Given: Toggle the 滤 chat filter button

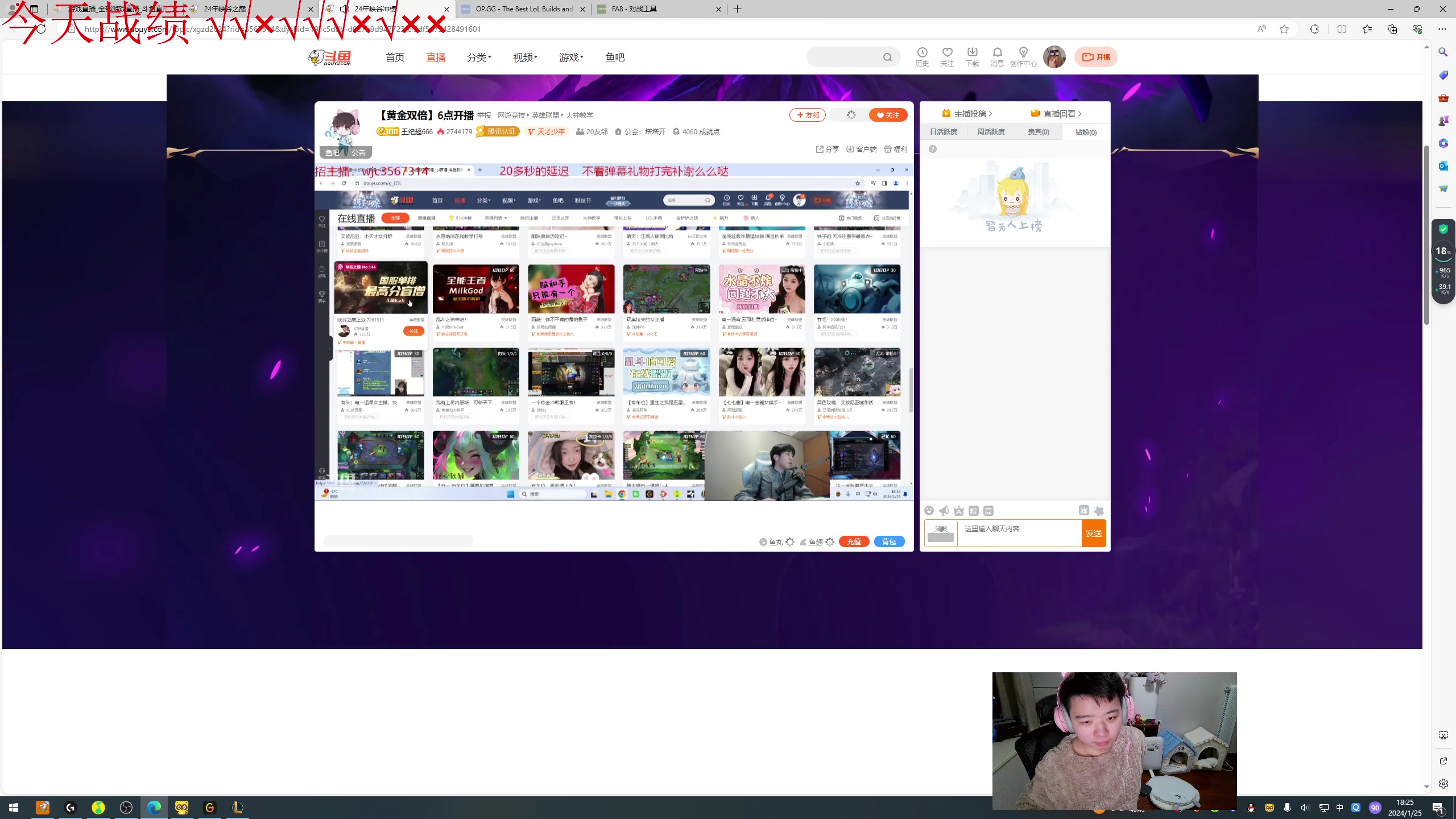Looking at the screenshot, I should [1083, 511].
